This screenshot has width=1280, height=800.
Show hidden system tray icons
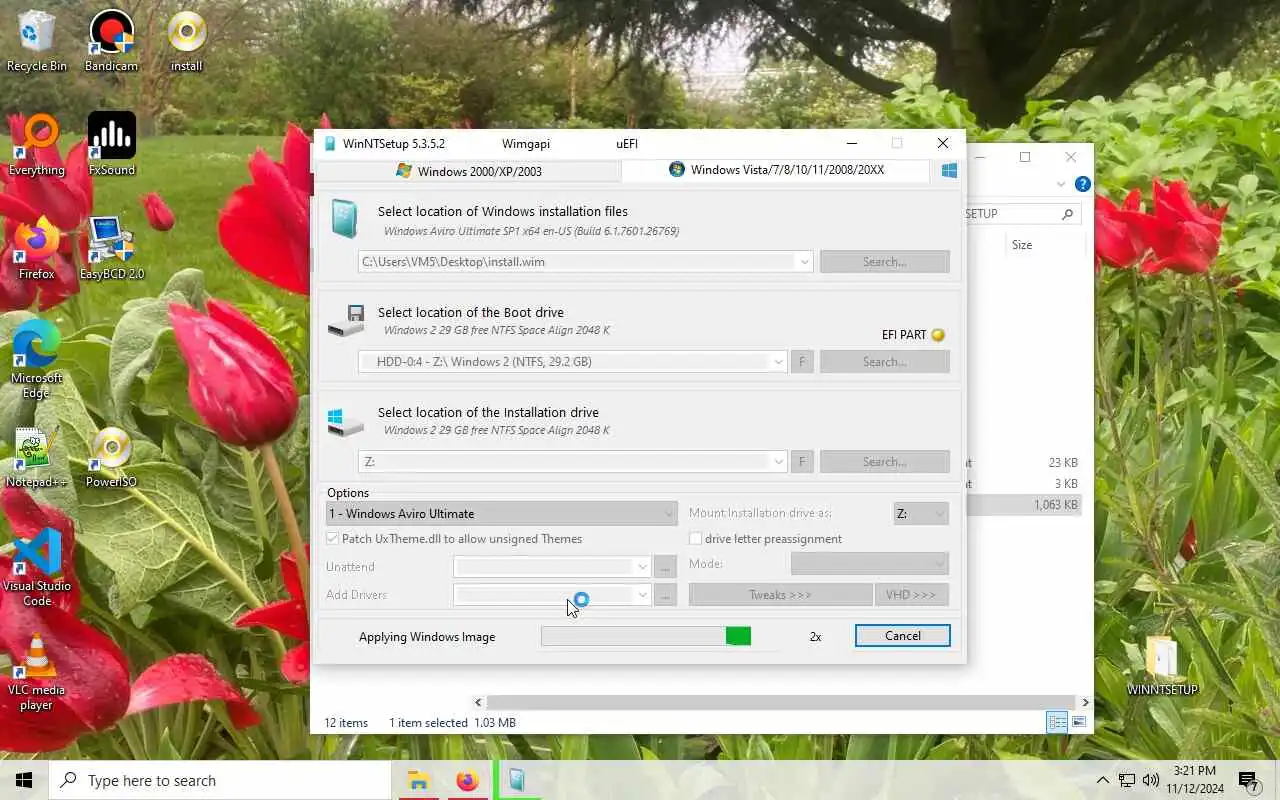pyautogui.click(x=1102, y=780)
